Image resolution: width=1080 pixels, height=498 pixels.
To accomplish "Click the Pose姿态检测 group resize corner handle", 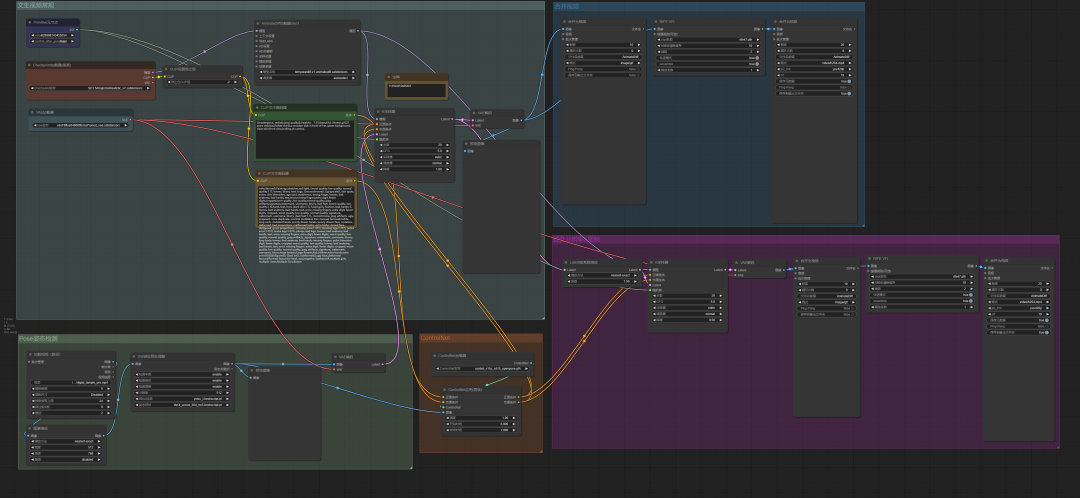I will 411,467.
